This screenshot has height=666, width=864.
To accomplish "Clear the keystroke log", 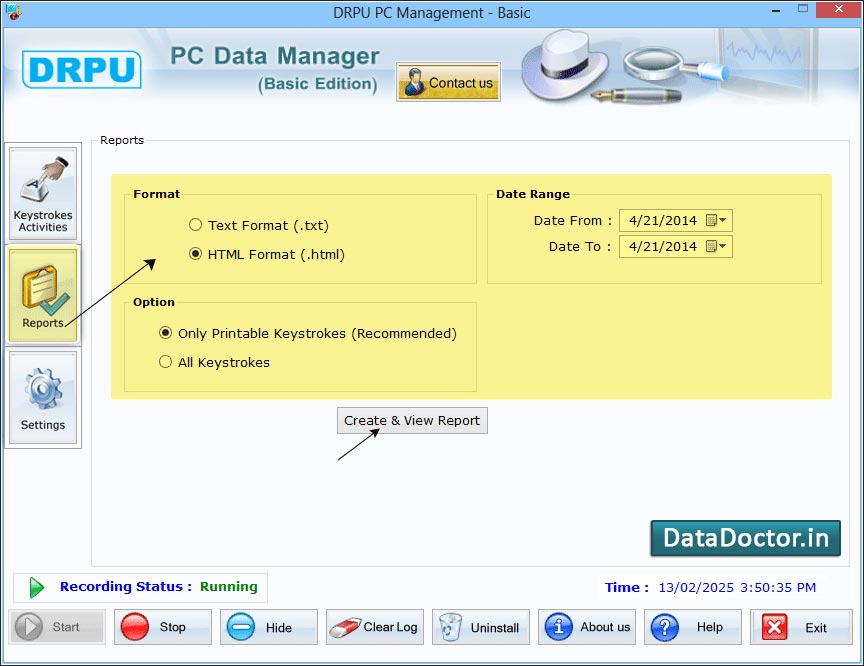I will coord(374,627).
